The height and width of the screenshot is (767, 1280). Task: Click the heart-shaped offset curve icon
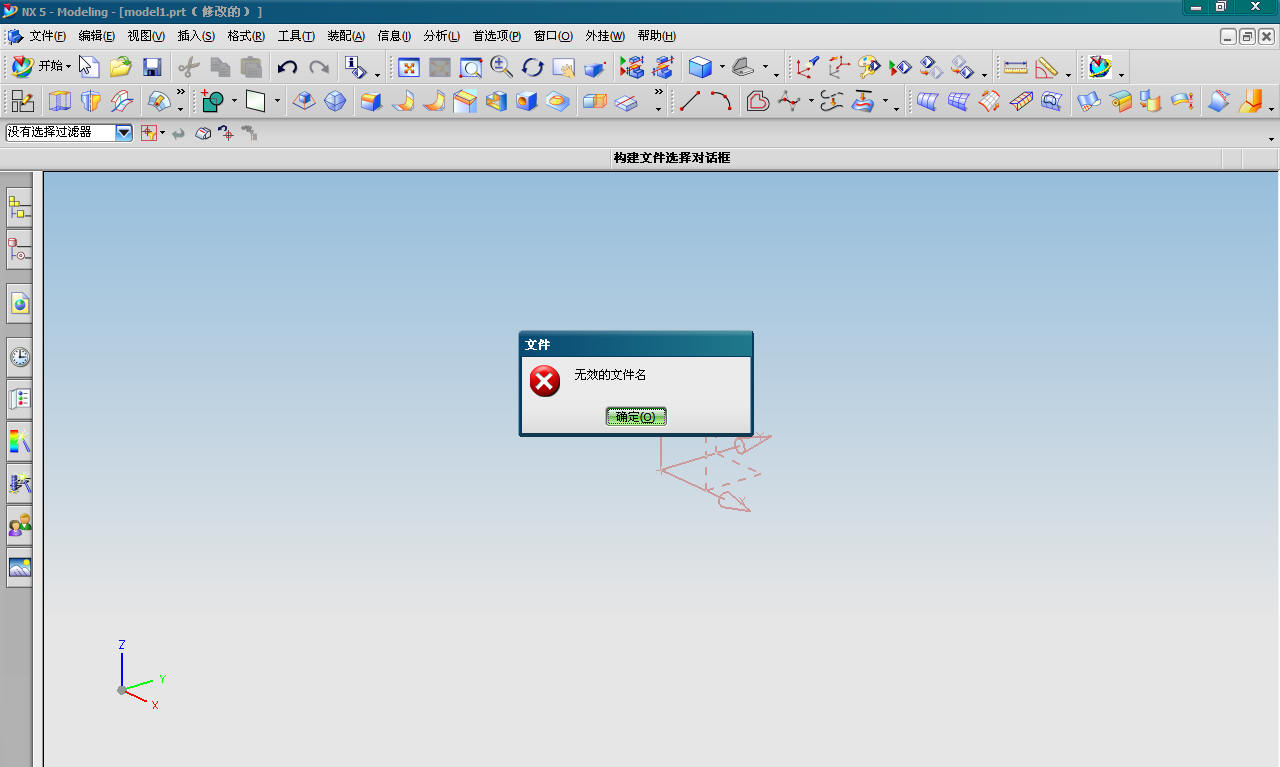point(758,101)
